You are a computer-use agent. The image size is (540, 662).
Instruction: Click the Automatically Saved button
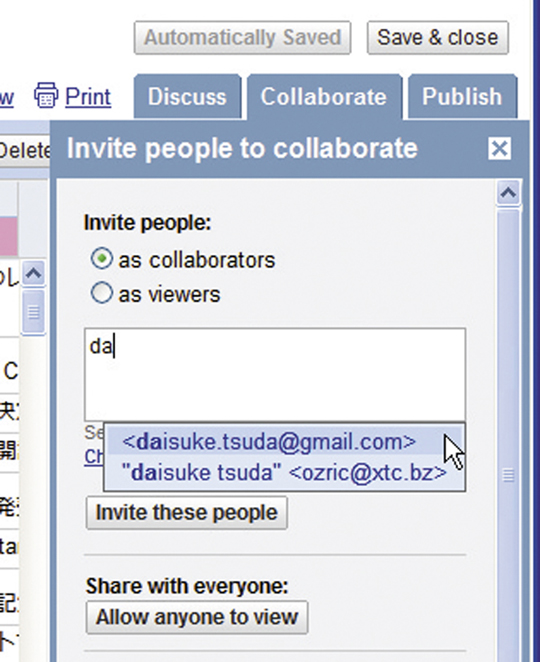point(242,38)
